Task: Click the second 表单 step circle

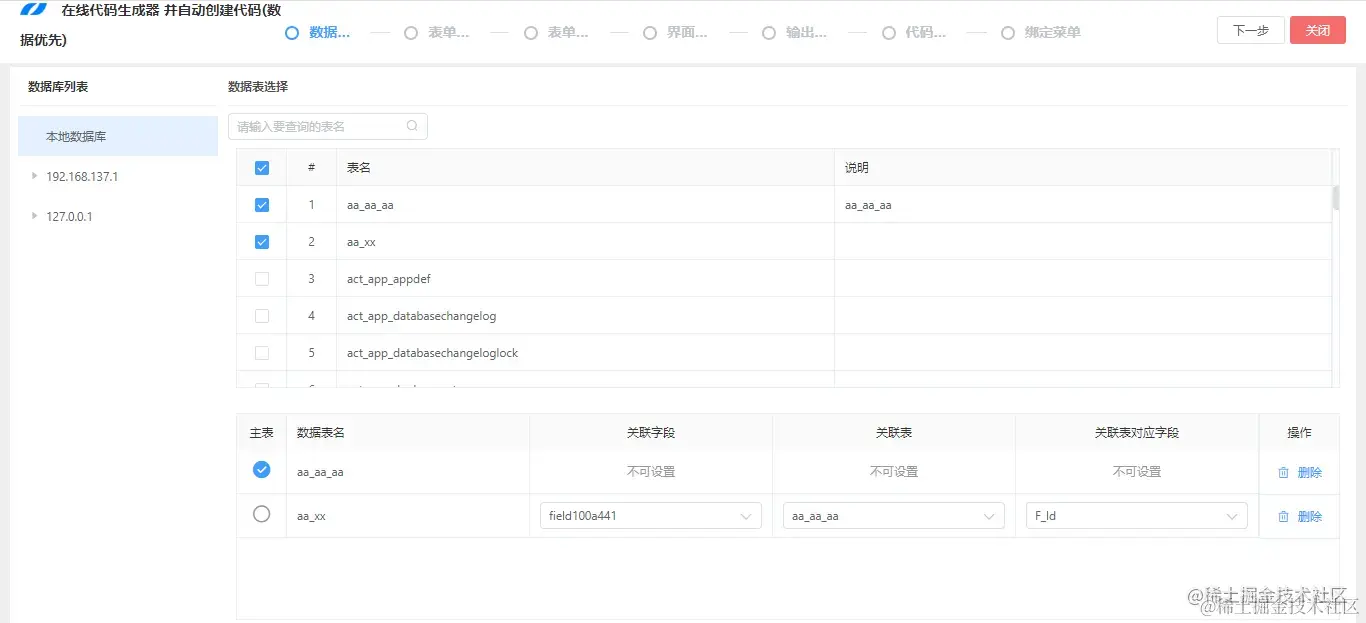Action: [530, 32]
